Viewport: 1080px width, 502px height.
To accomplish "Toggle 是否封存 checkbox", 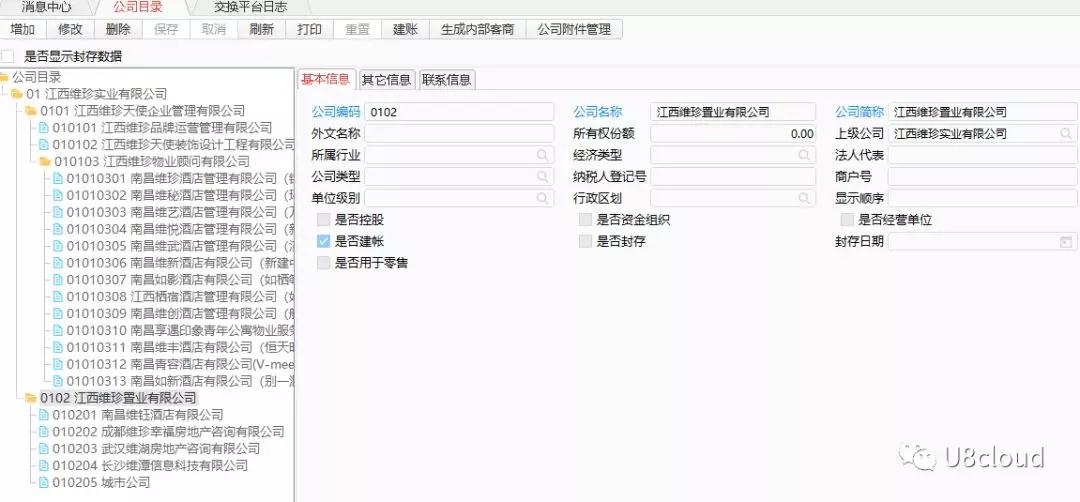I will tap(585, 241).
